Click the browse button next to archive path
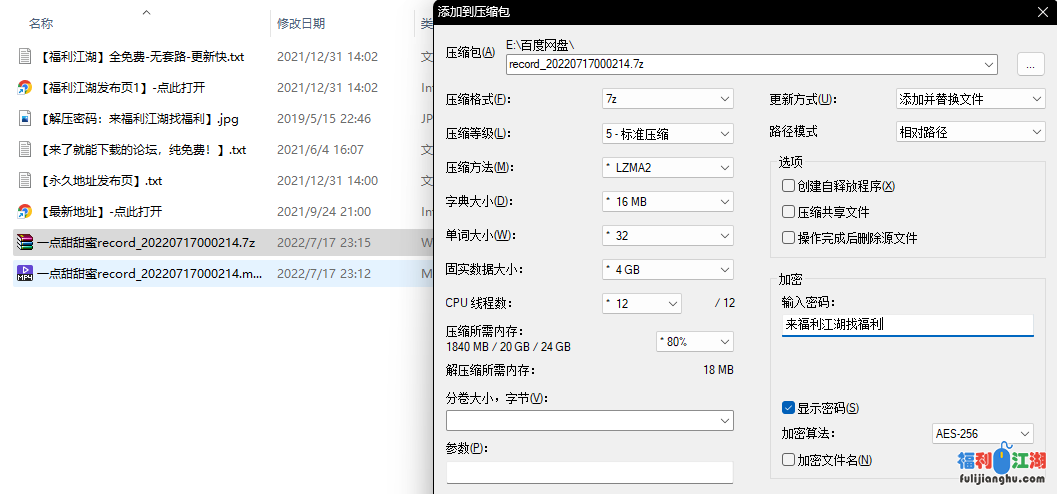 click(1030, 64)
